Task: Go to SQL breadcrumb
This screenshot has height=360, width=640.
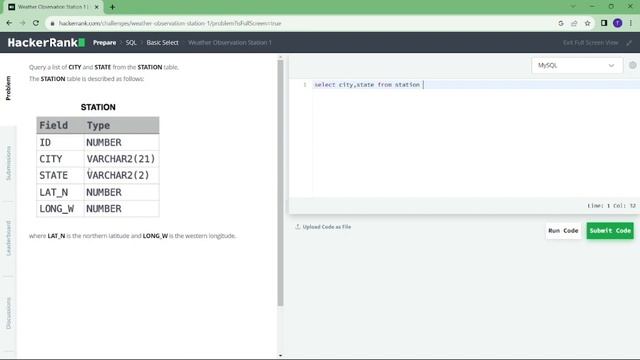Action: coord(131,42)
